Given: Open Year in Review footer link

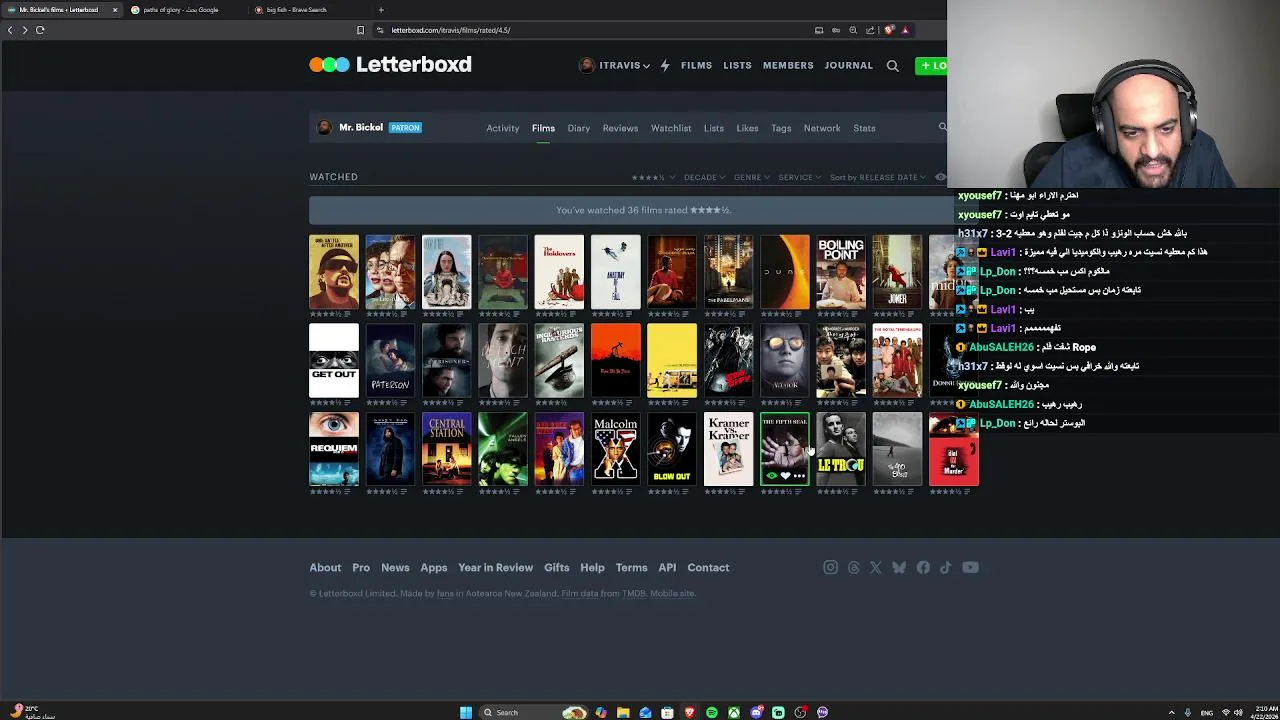Looking at the screenshot, I should [x=495, y=568].
